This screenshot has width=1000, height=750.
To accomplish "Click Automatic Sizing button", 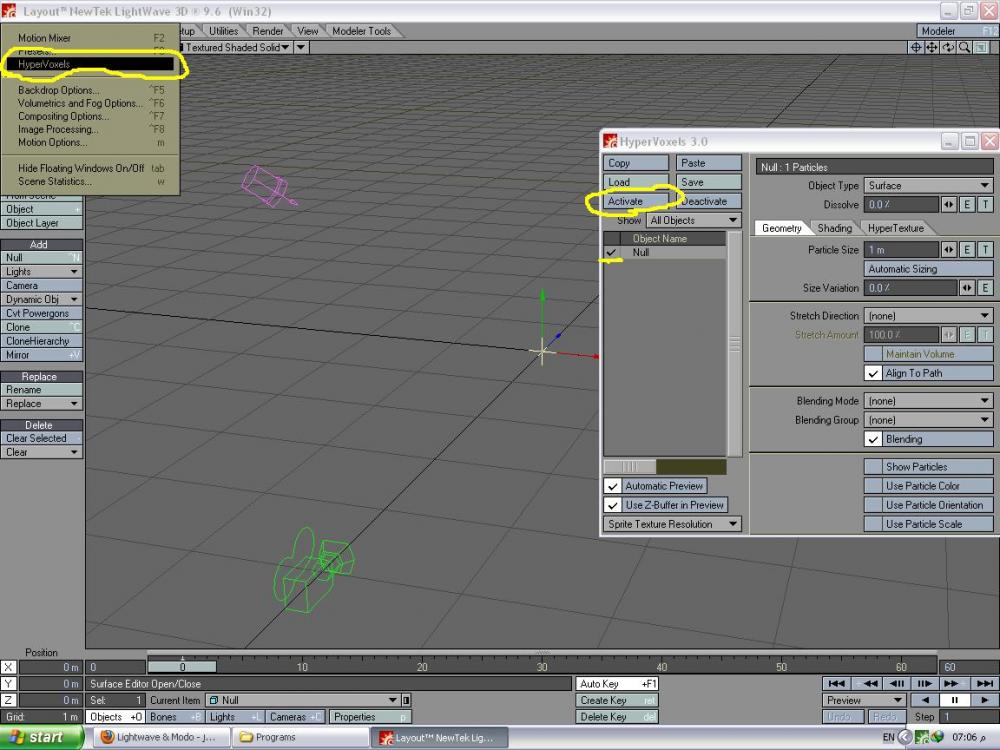I will 929,269.
